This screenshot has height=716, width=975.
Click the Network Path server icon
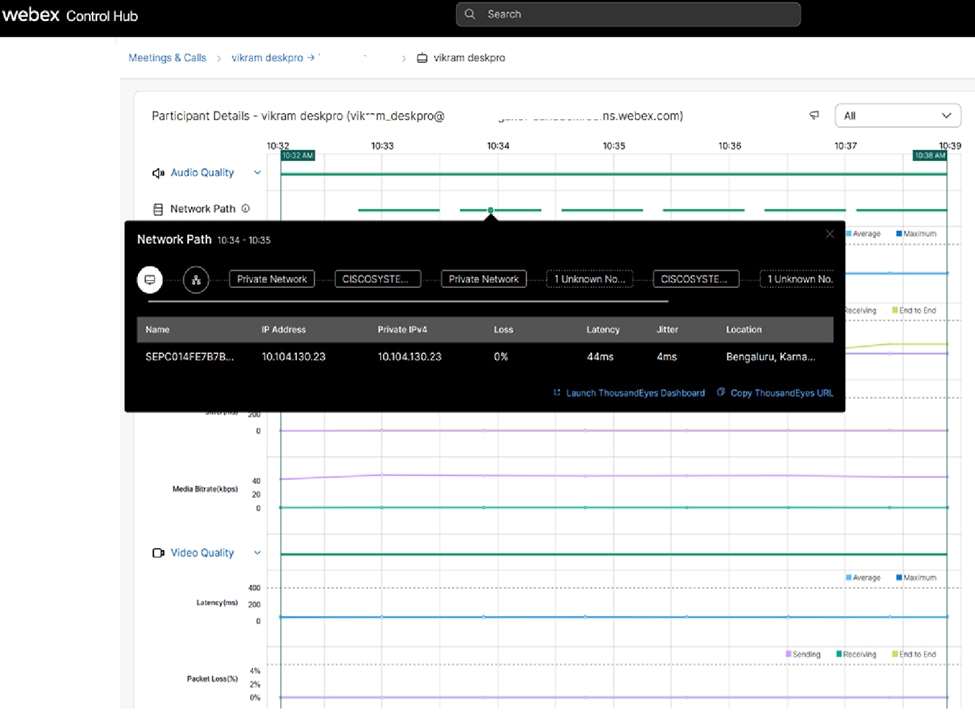pos(158,209)
